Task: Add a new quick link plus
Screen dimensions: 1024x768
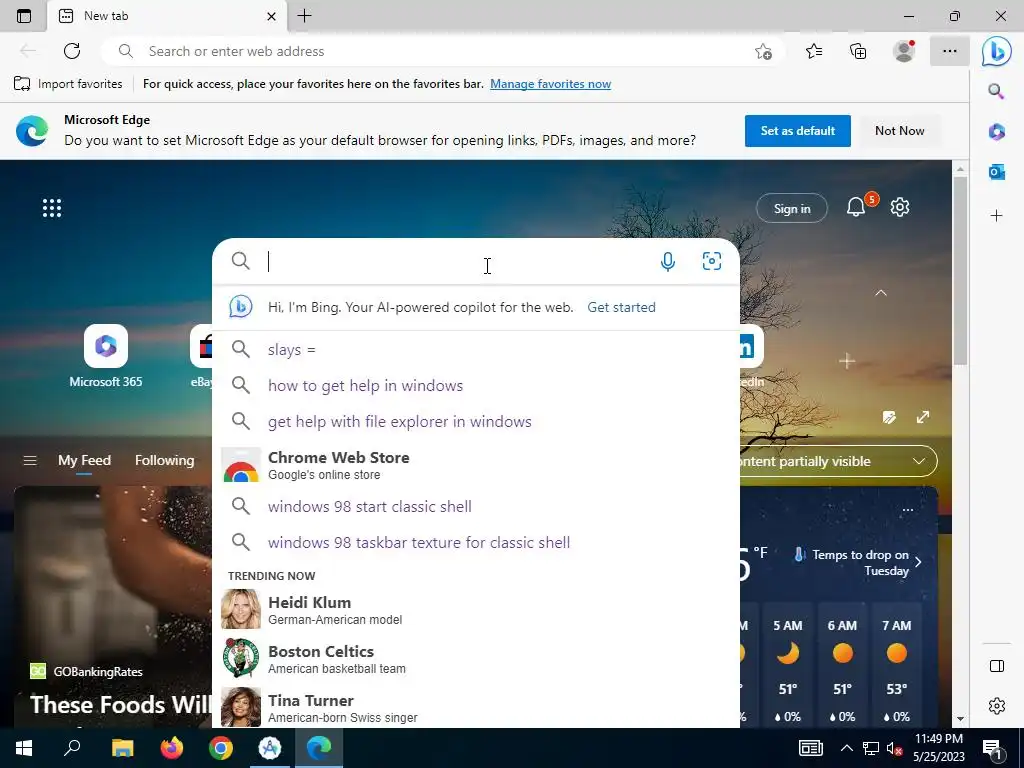Action: click(x=847, y=361)
